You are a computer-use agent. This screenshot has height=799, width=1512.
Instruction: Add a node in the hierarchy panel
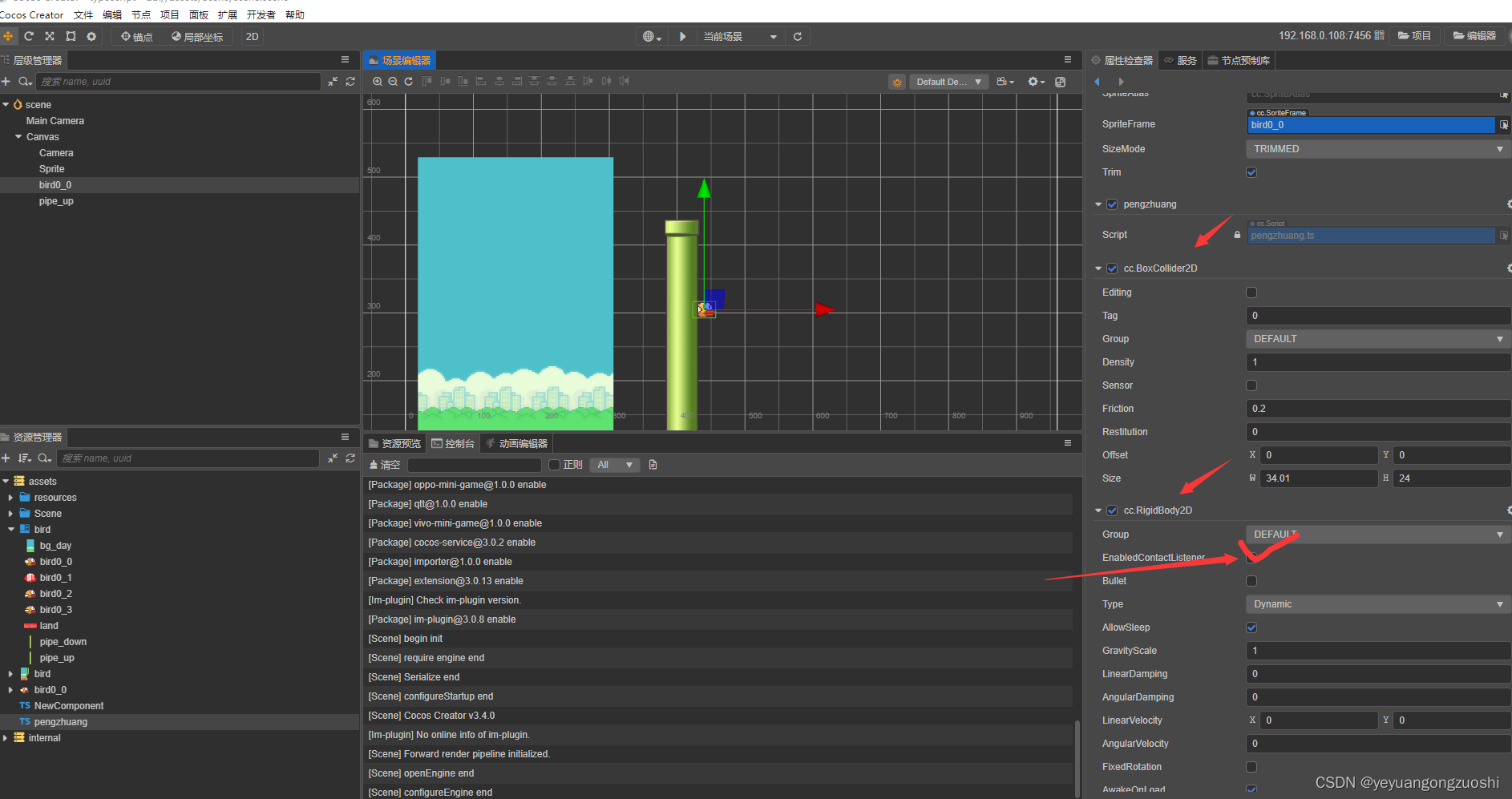coord(6,82)
